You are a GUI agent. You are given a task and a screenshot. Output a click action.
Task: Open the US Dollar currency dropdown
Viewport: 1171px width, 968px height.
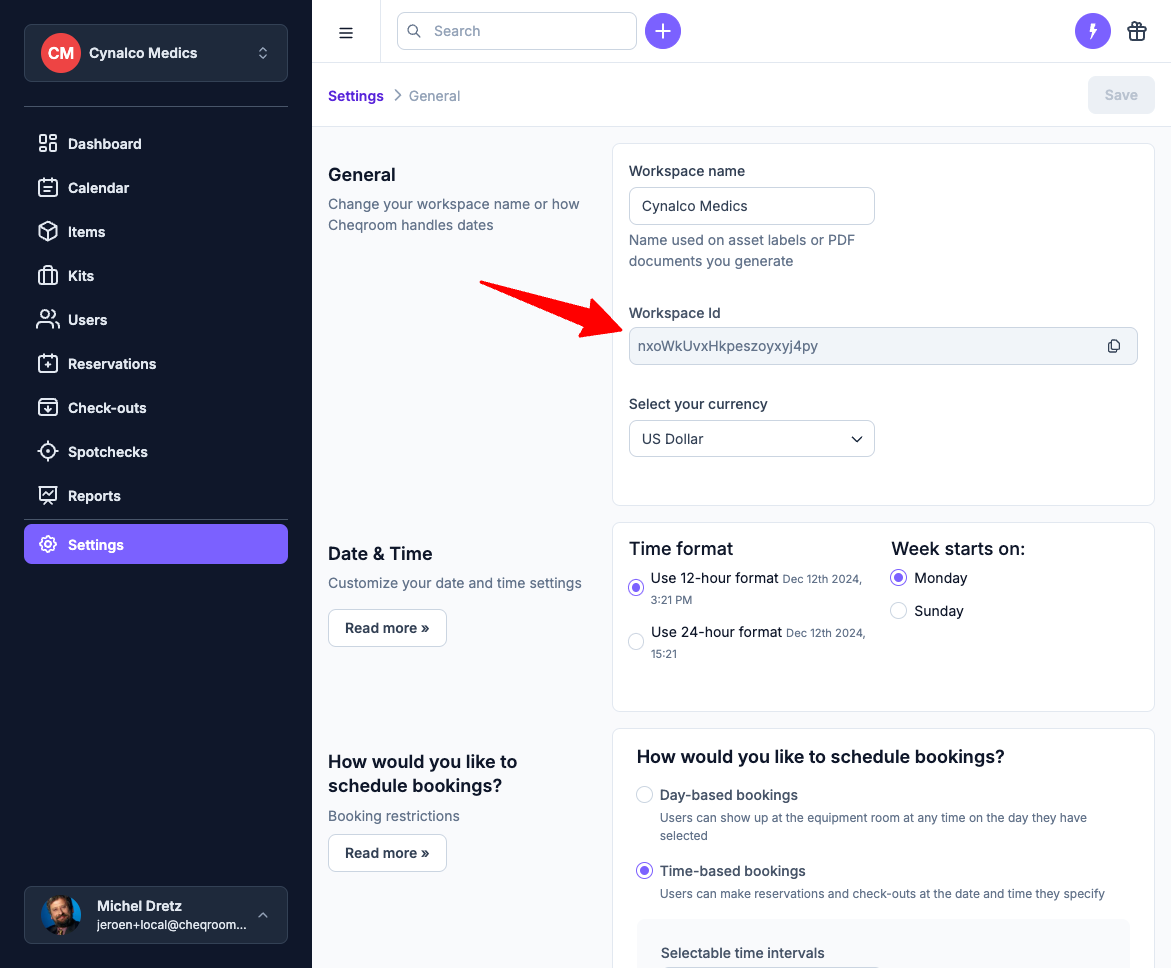point(751,439)
